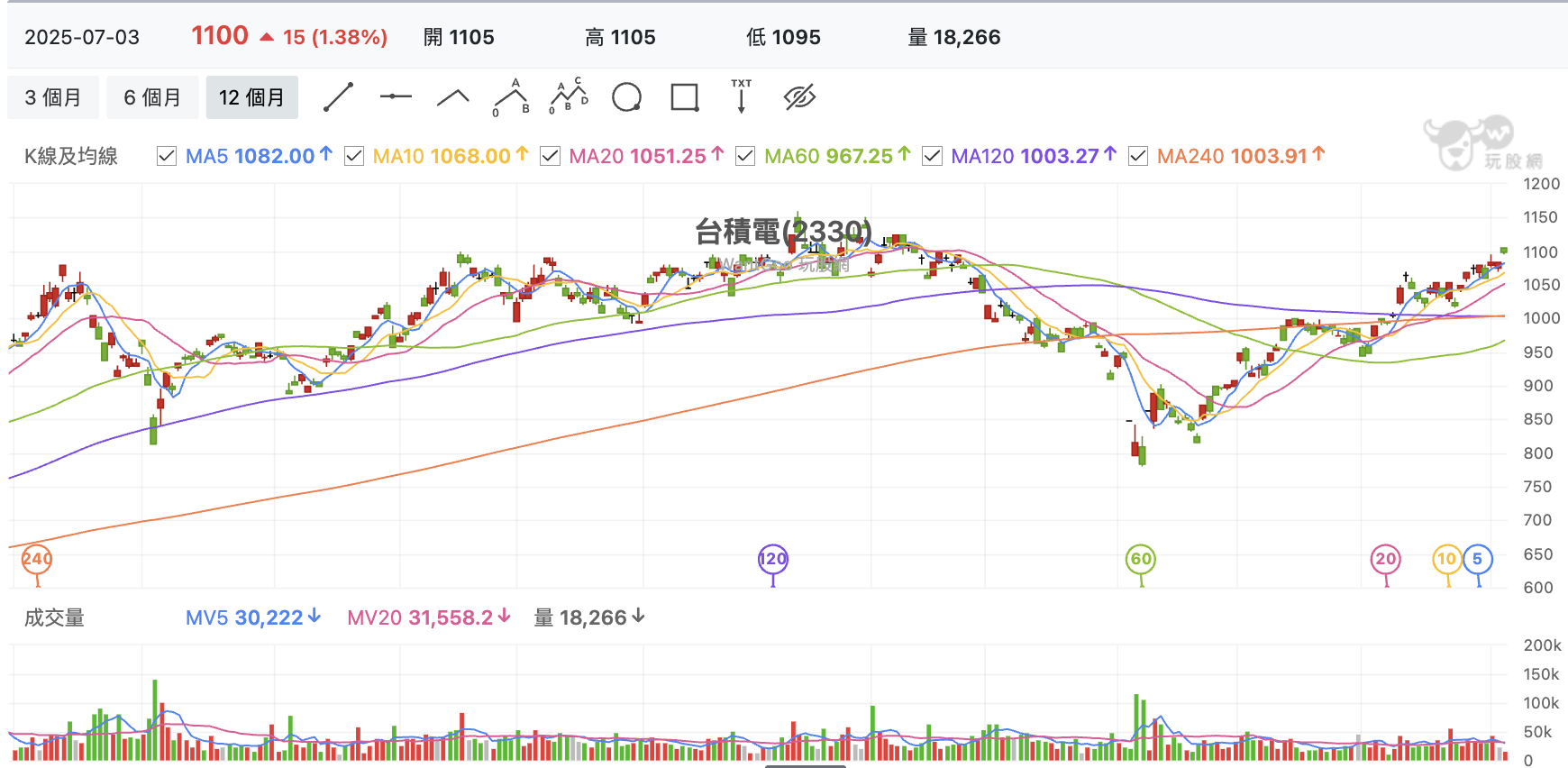This screenshot has width=1568, height=768.
Task: Click the purple 120 MA timeline marker
Action: (773, 559)
